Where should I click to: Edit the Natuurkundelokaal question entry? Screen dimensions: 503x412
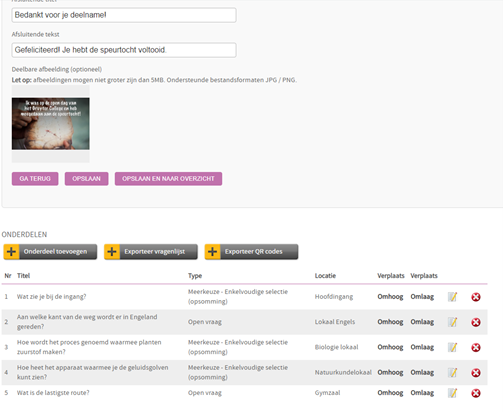click(x=452, y=373)
